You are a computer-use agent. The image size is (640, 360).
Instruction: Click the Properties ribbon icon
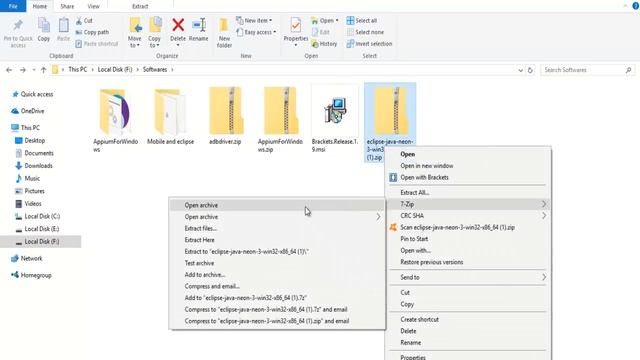click(x=296, y=25)
